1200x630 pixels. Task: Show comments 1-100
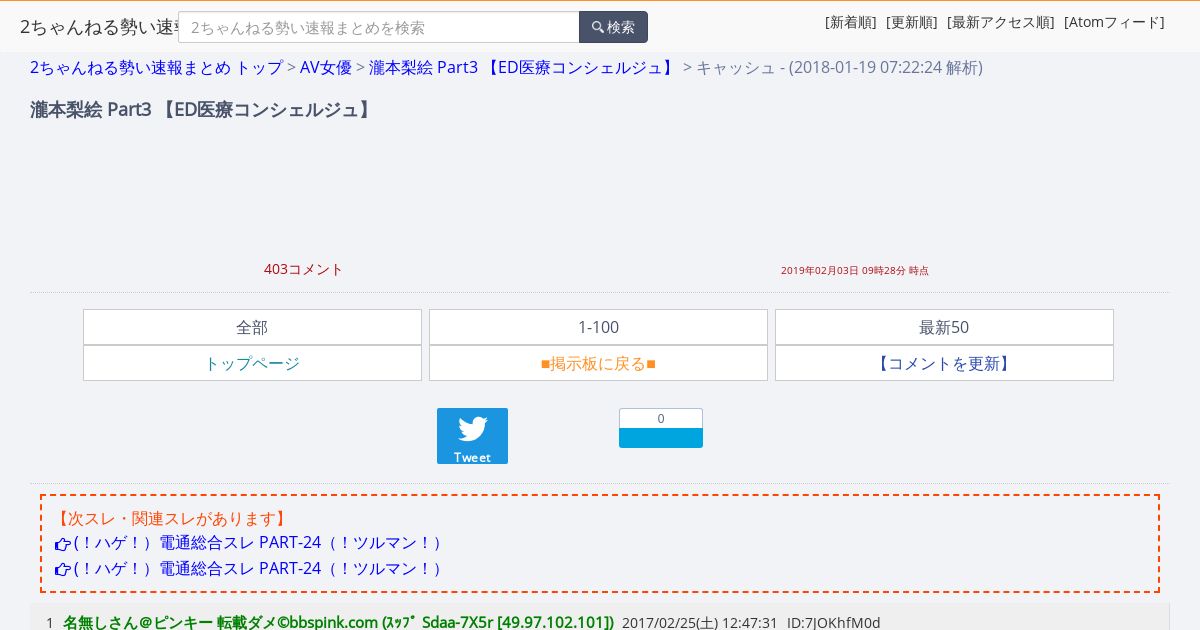tap(598, 327)
